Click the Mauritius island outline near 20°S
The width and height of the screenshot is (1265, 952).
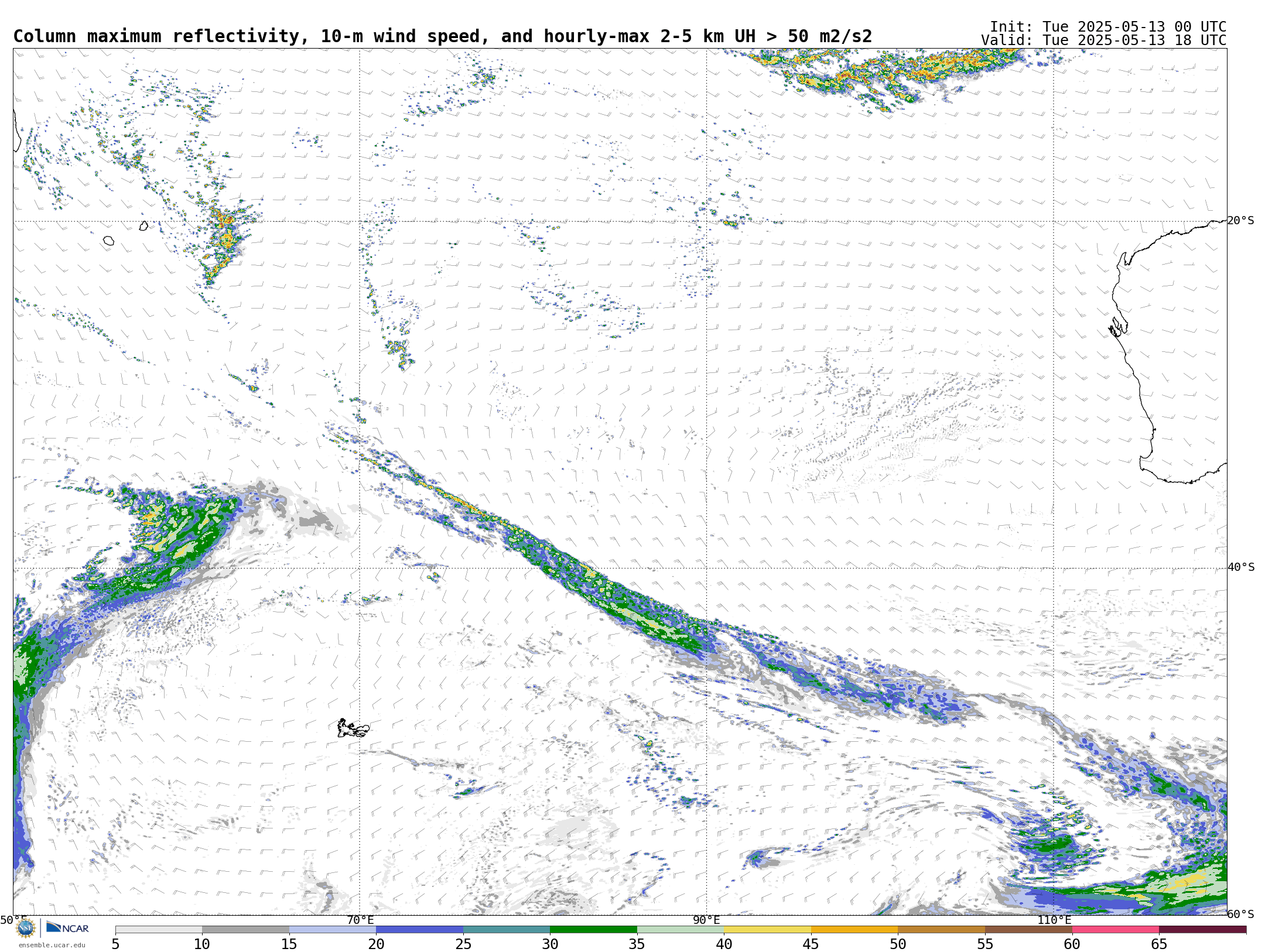click(x=143, y=225)
